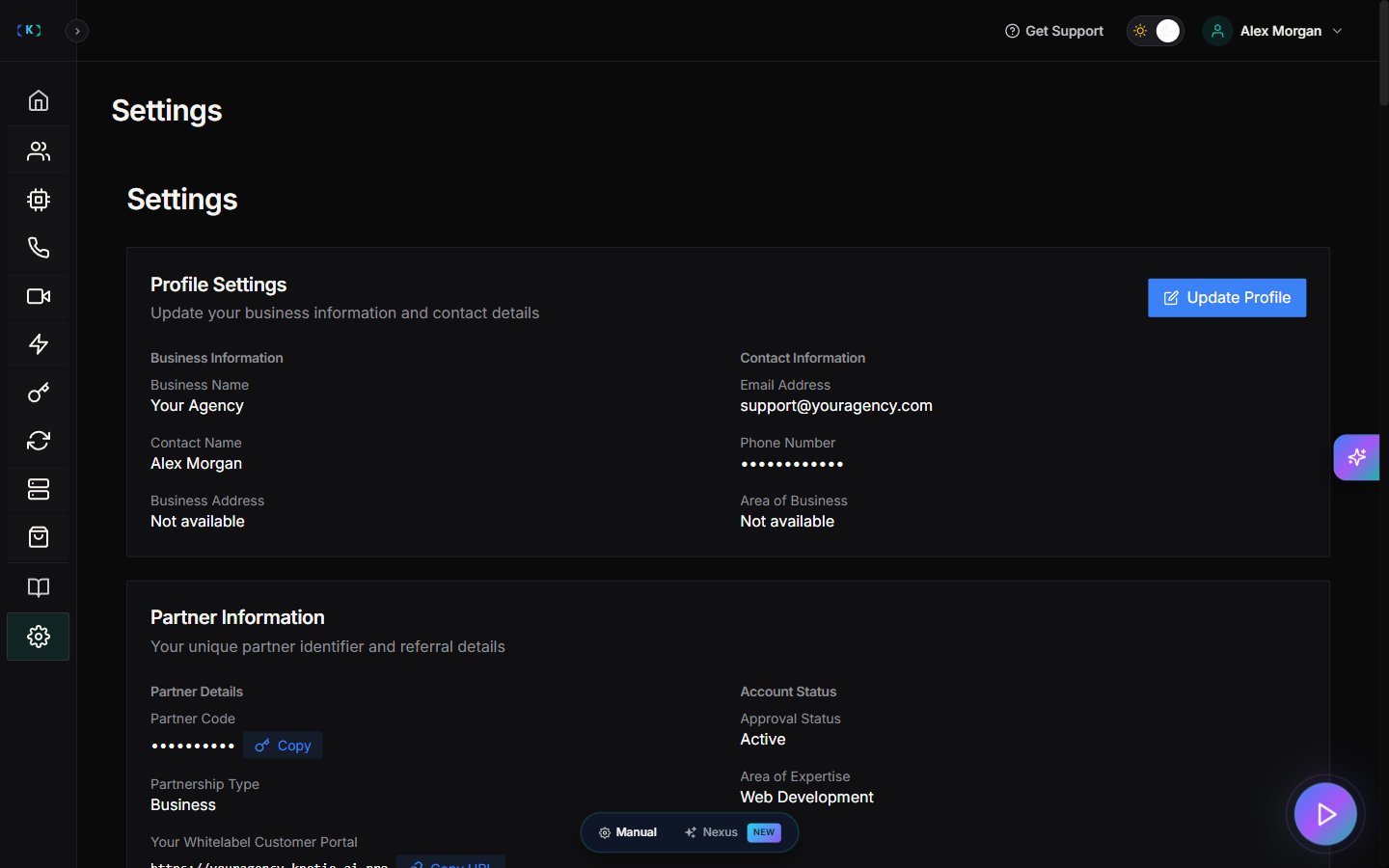
Task: Copy the partner code
Action: (283, 746)
